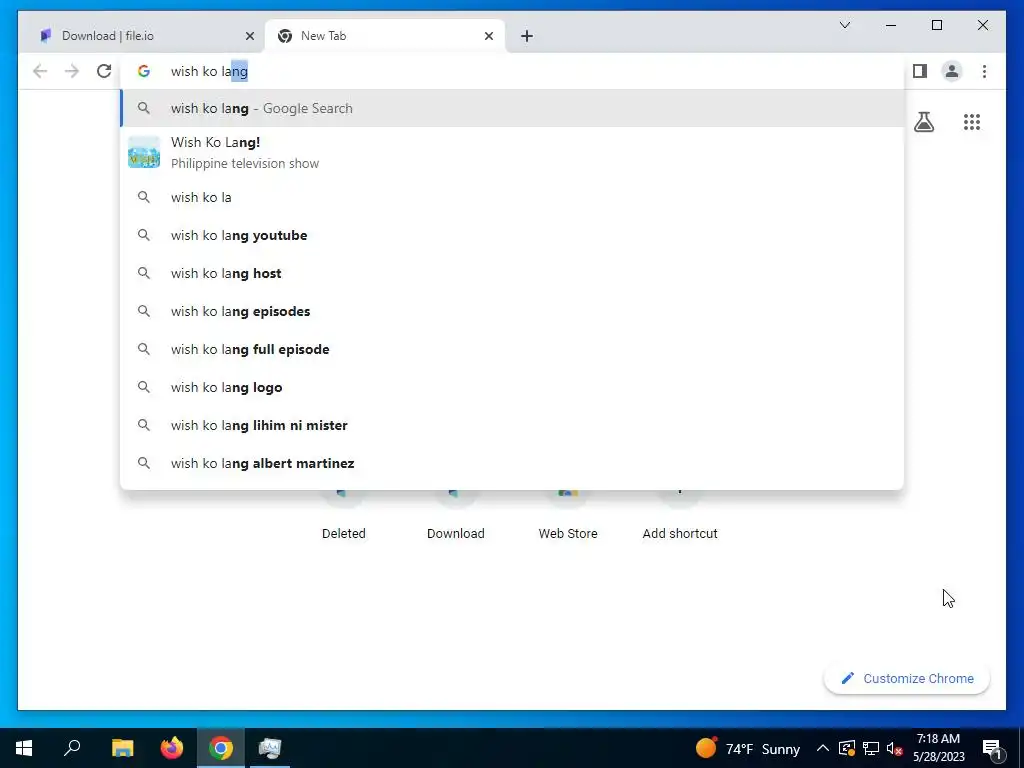Screen dimensions: 1024x768
Task: Click the browser Back arrow
Action: (40, 71)
